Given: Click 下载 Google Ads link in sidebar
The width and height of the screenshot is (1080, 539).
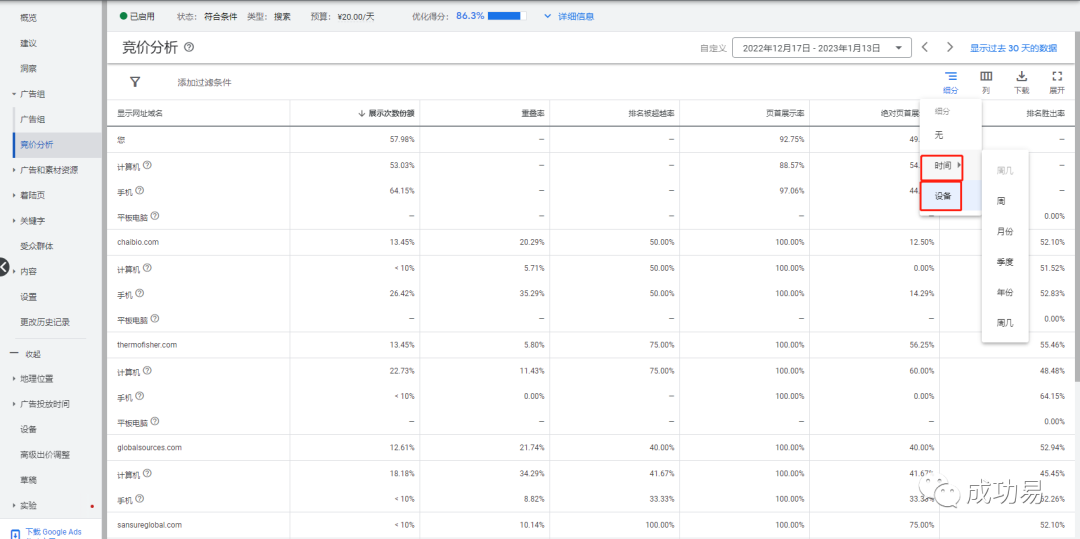Looking at the screenshot, I should point(54,532).
